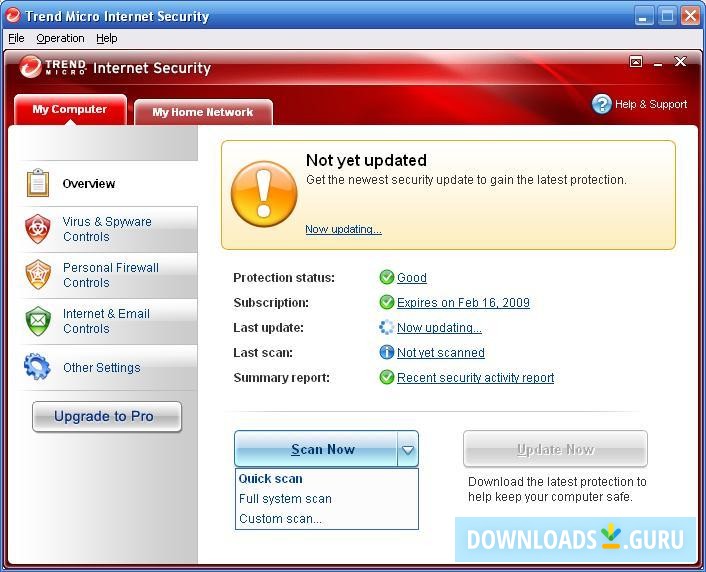Click Now updating... link beside Last update
The width and height of the screenshot is (706, 572).
tap(439, 328)
